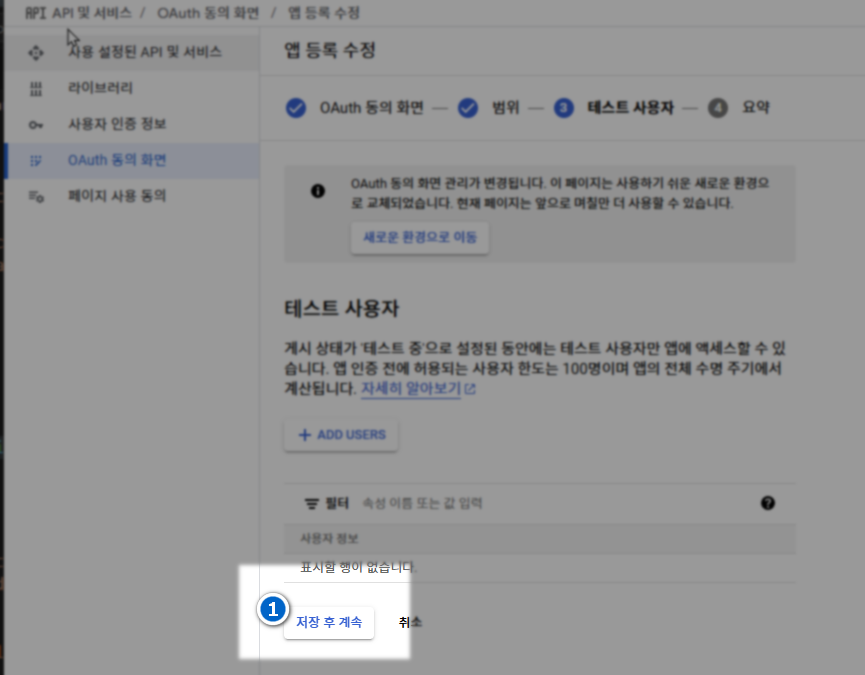
Task: Click the 저장 후 계속 button
Action: tap(329, 622)
